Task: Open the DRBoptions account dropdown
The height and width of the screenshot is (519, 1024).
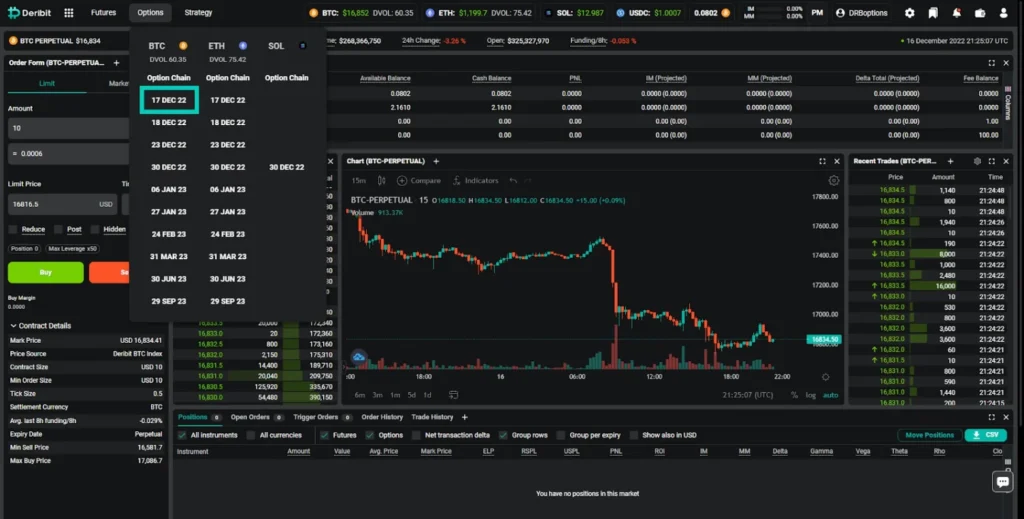Action: (864, 13)
